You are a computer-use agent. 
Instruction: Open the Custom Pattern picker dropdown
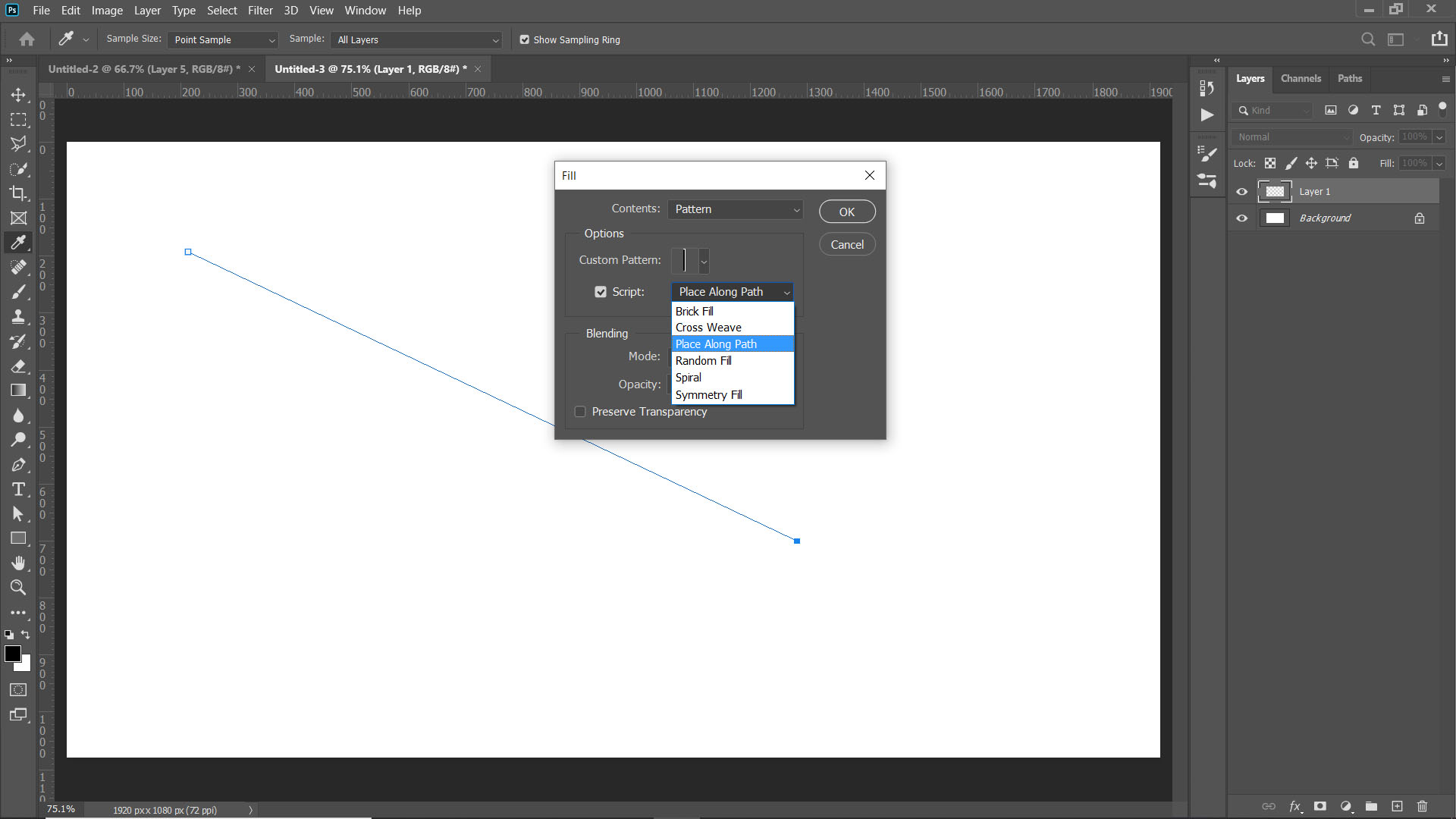point(704,261)
